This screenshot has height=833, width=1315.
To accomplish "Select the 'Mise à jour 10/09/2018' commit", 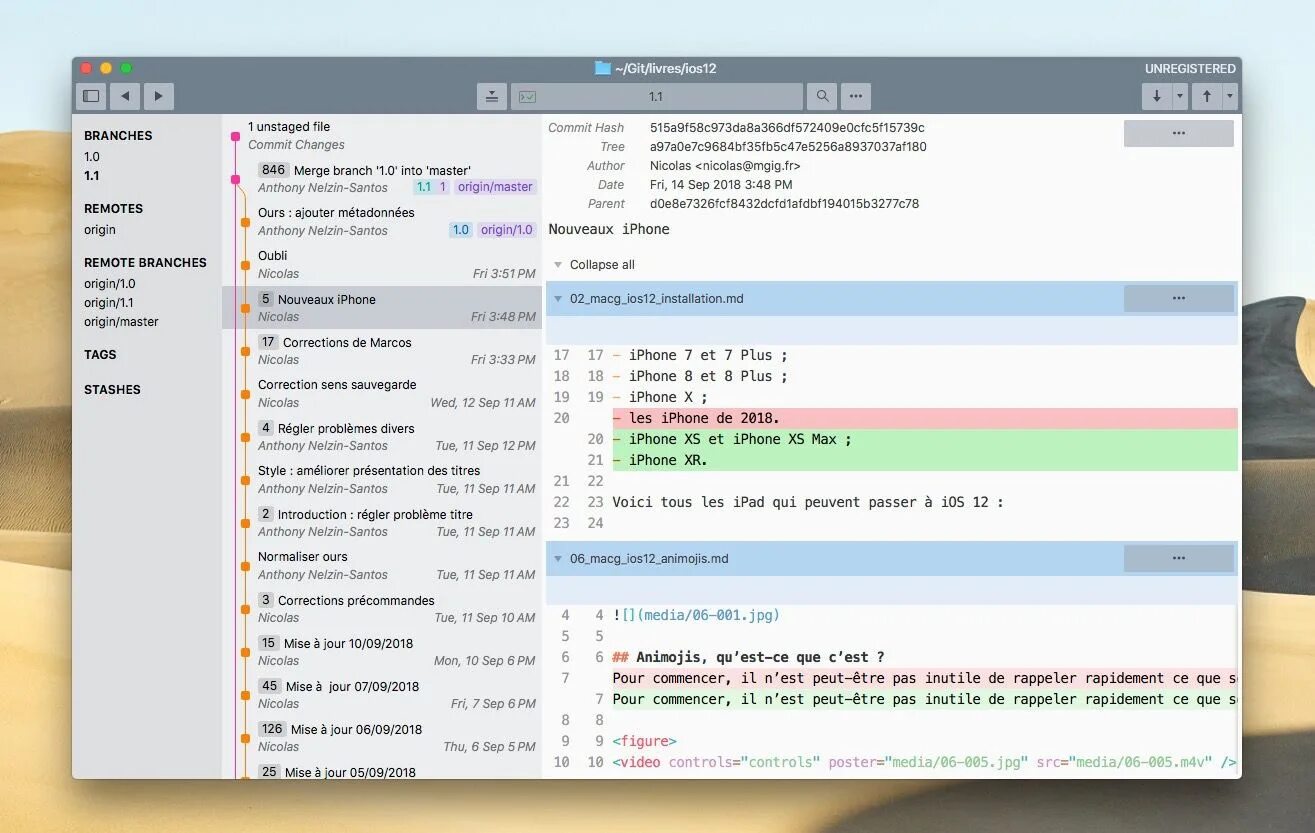I will pos(382,652).
